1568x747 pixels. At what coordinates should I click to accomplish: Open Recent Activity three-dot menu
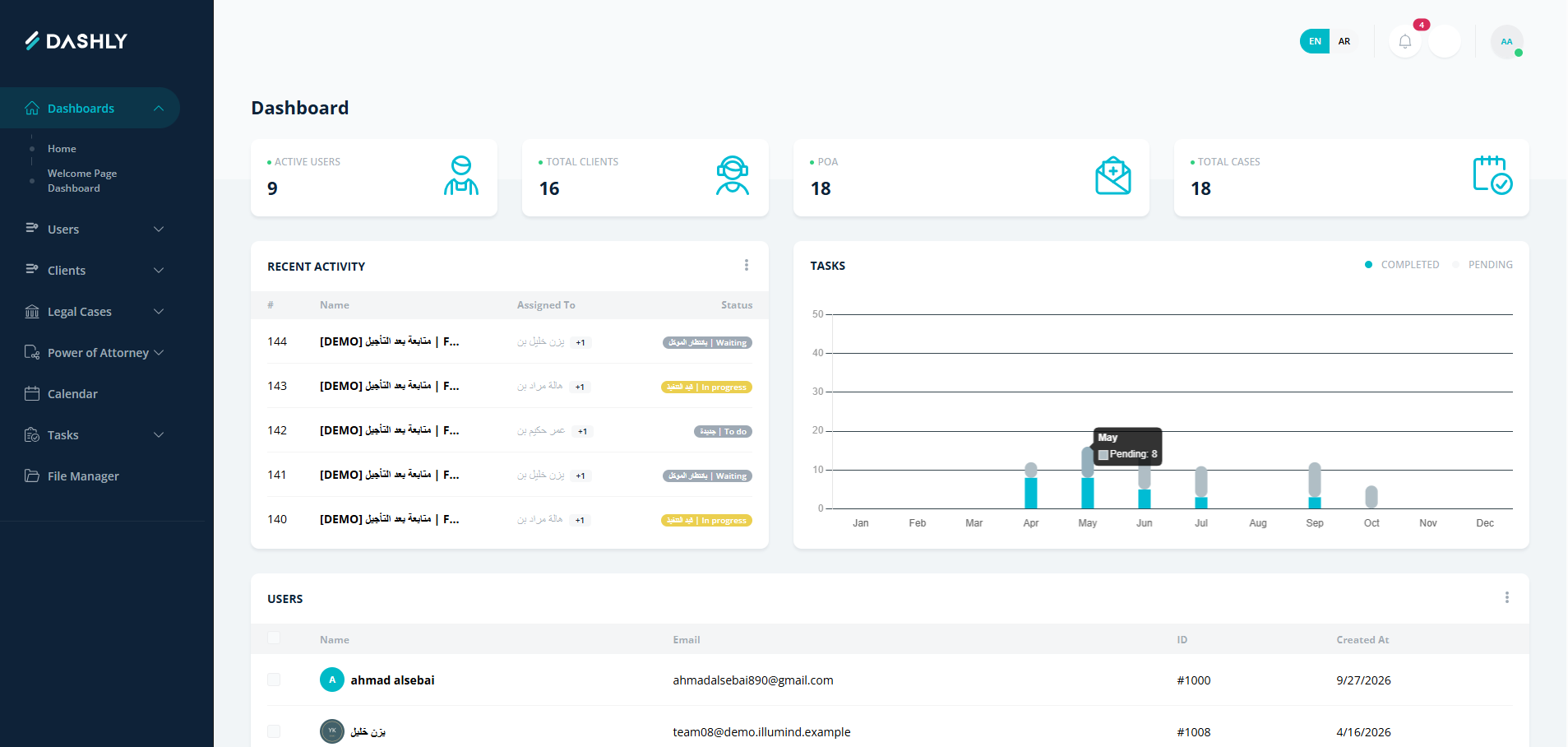pos(747,265)
